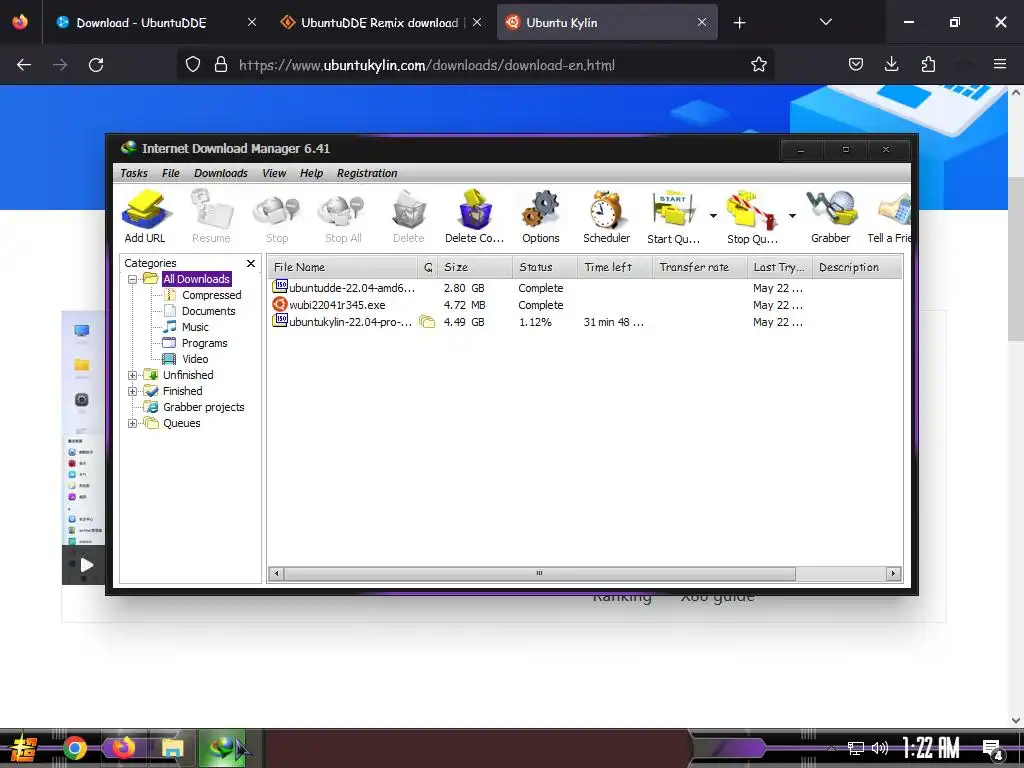
Task: Switch to UbuntuDDE Remix download tab
Action: [383, 22]
